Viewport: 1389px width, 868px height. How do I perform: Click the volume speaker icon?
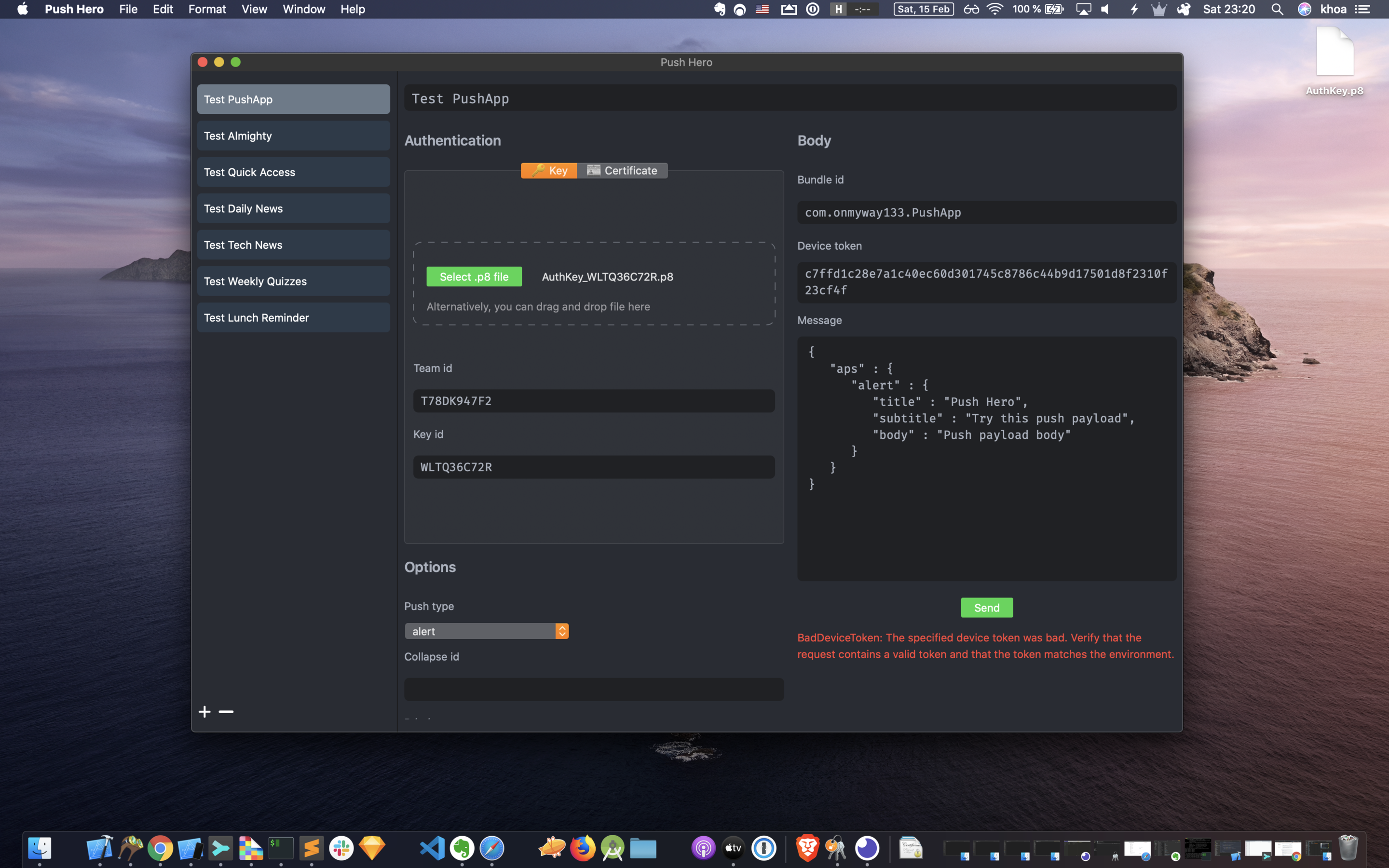point(1105,9)
